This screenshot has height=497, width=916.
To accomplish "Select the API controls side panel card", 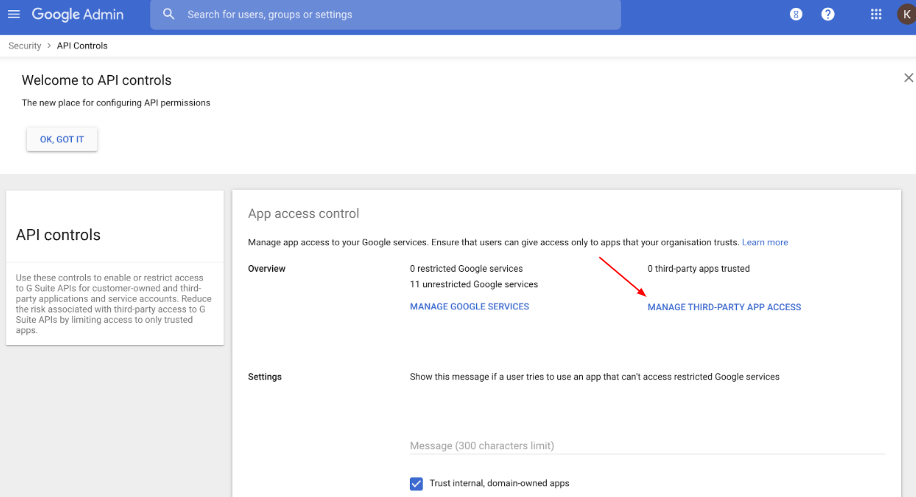I will pyautogui.click(x=115, y=267).
